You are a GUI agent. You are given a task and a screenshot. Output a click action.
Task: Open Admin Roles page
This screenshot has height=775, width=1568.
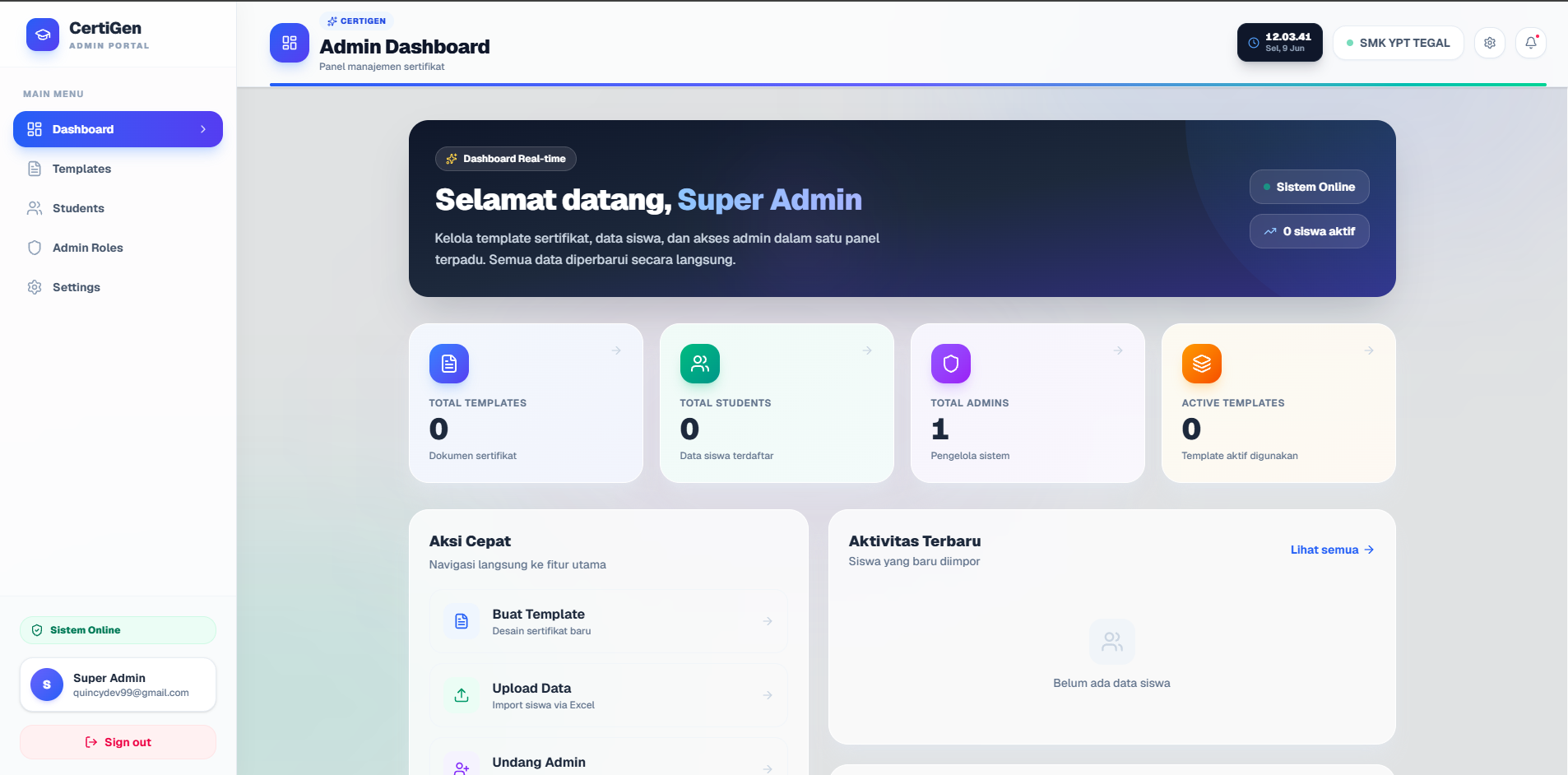click(118, 248)
